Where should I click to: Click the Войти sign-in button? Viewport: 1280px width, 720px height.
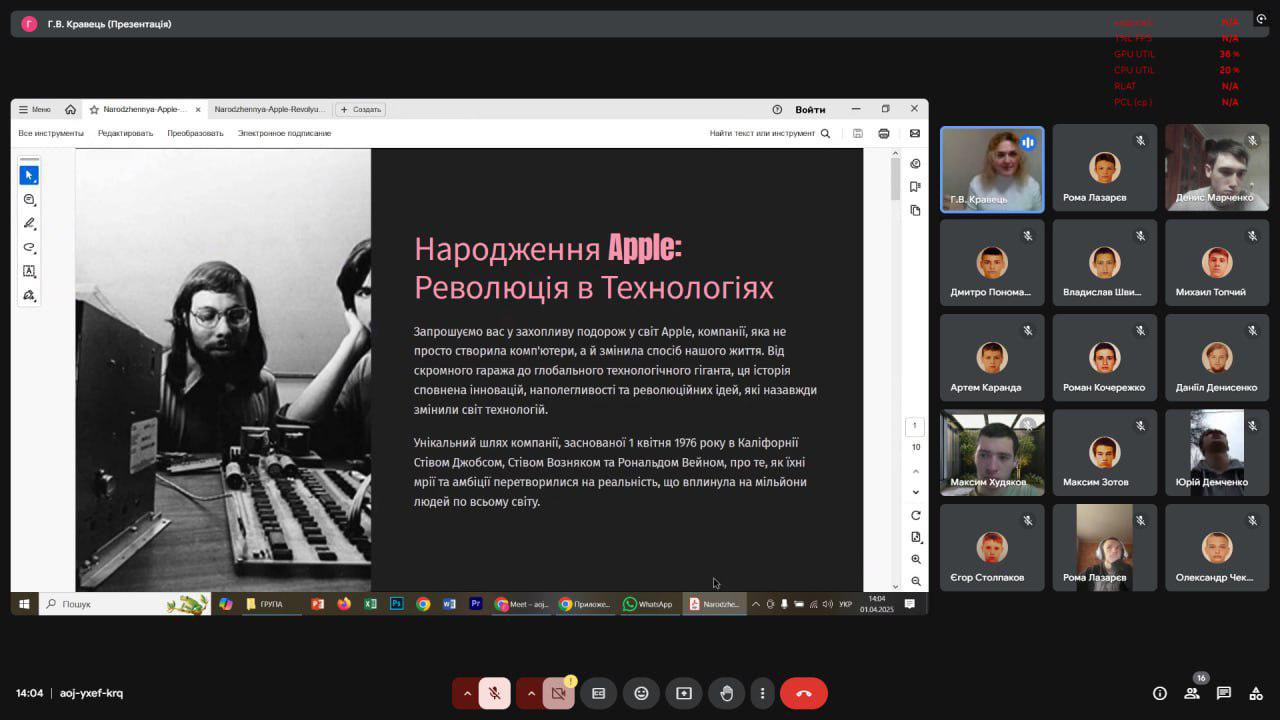tap(810, 110)
